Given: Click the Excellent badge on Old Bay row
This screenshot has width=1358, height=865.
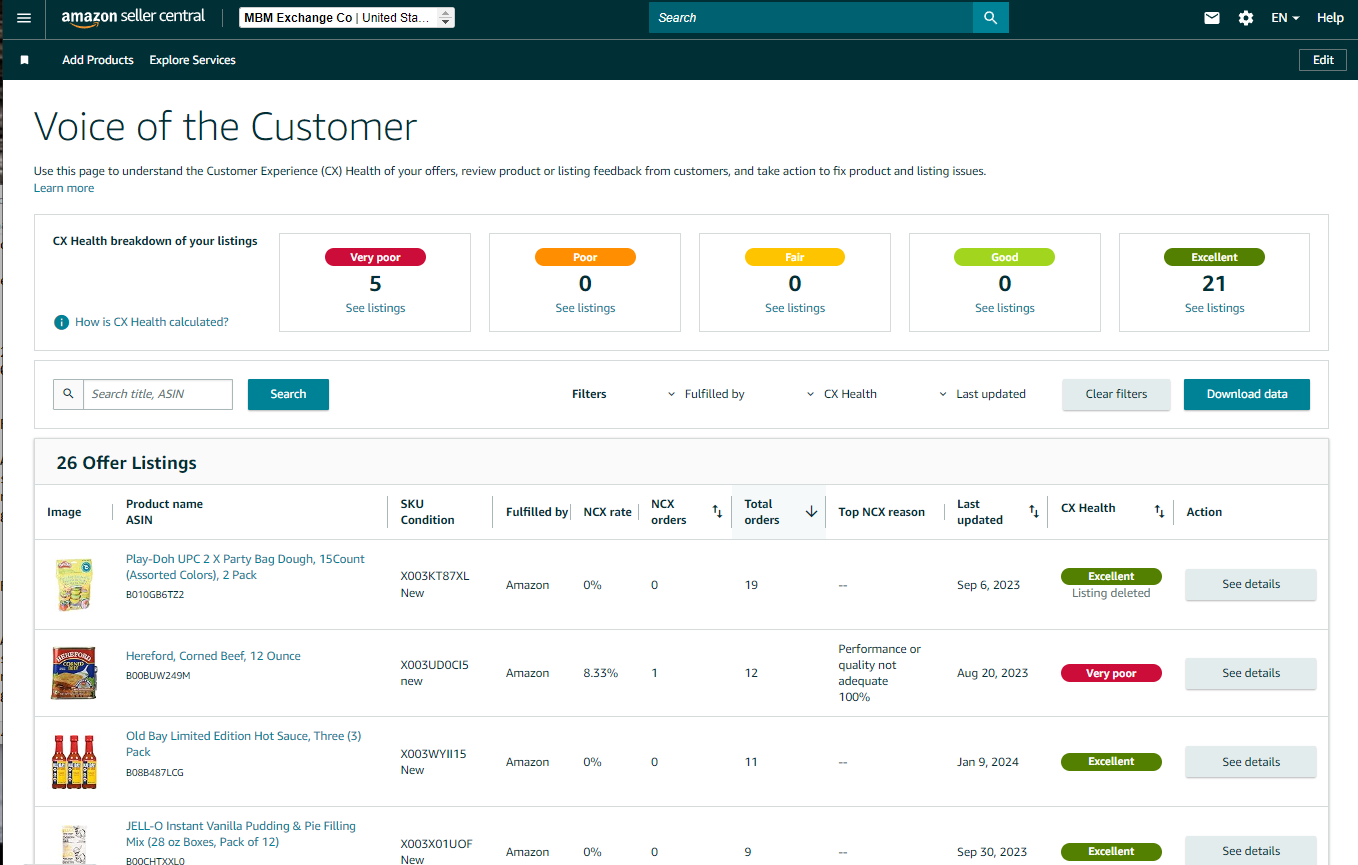Looking at the screenshot, I should pyautogui.click(x=1111, y=762).
